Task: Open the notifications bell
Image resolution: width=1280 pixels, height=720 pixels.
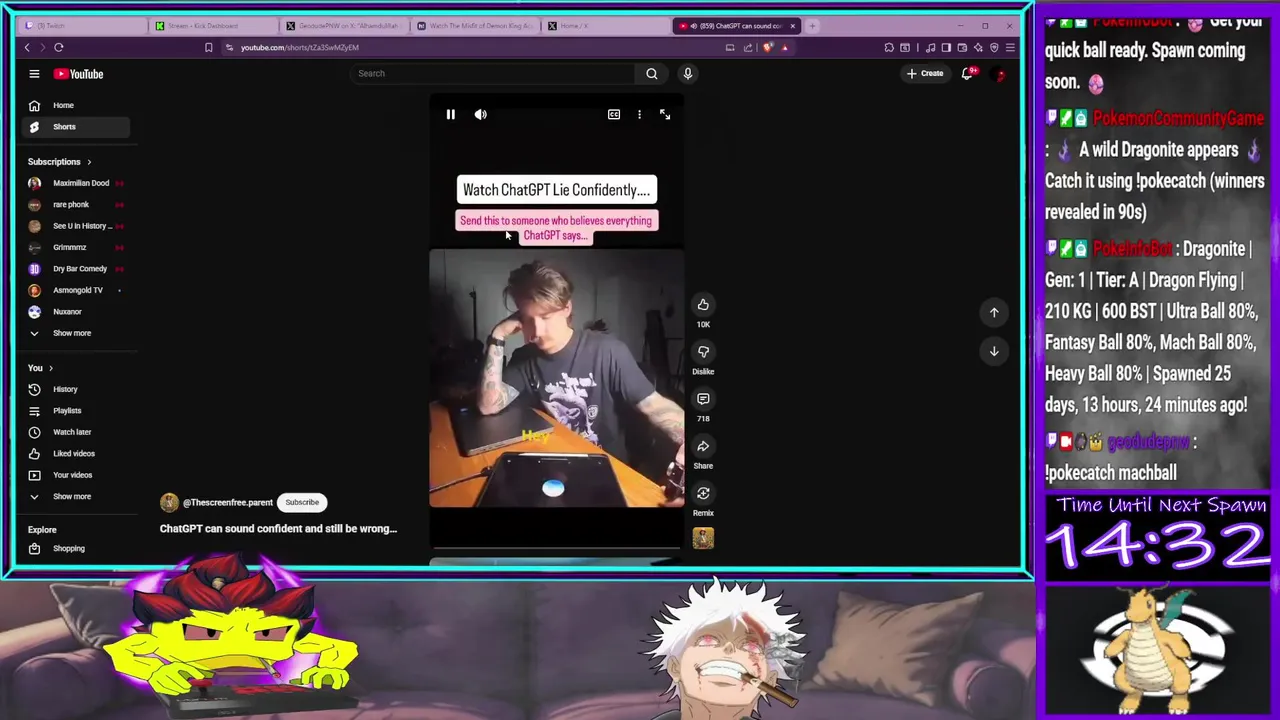Action: point(967,73)
